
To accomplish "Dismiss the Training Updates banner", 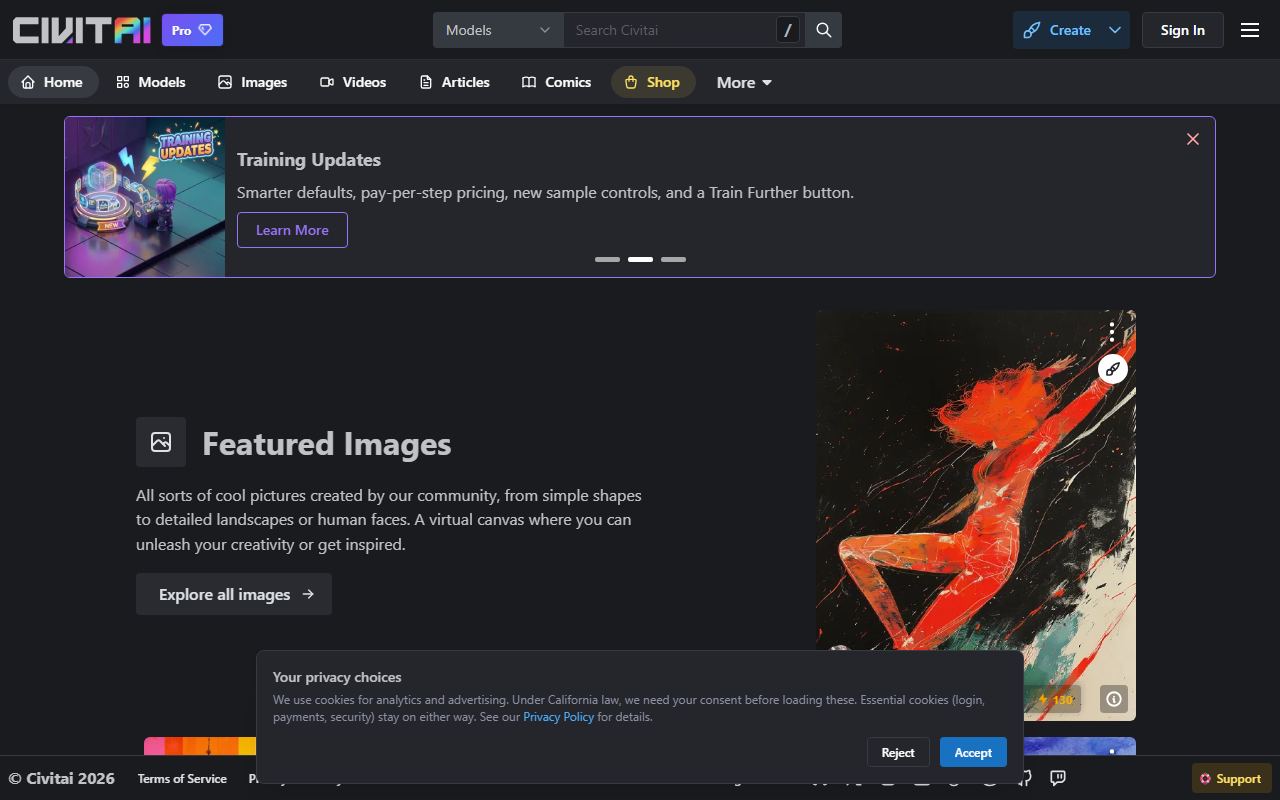I will [x=1193, y=139].
